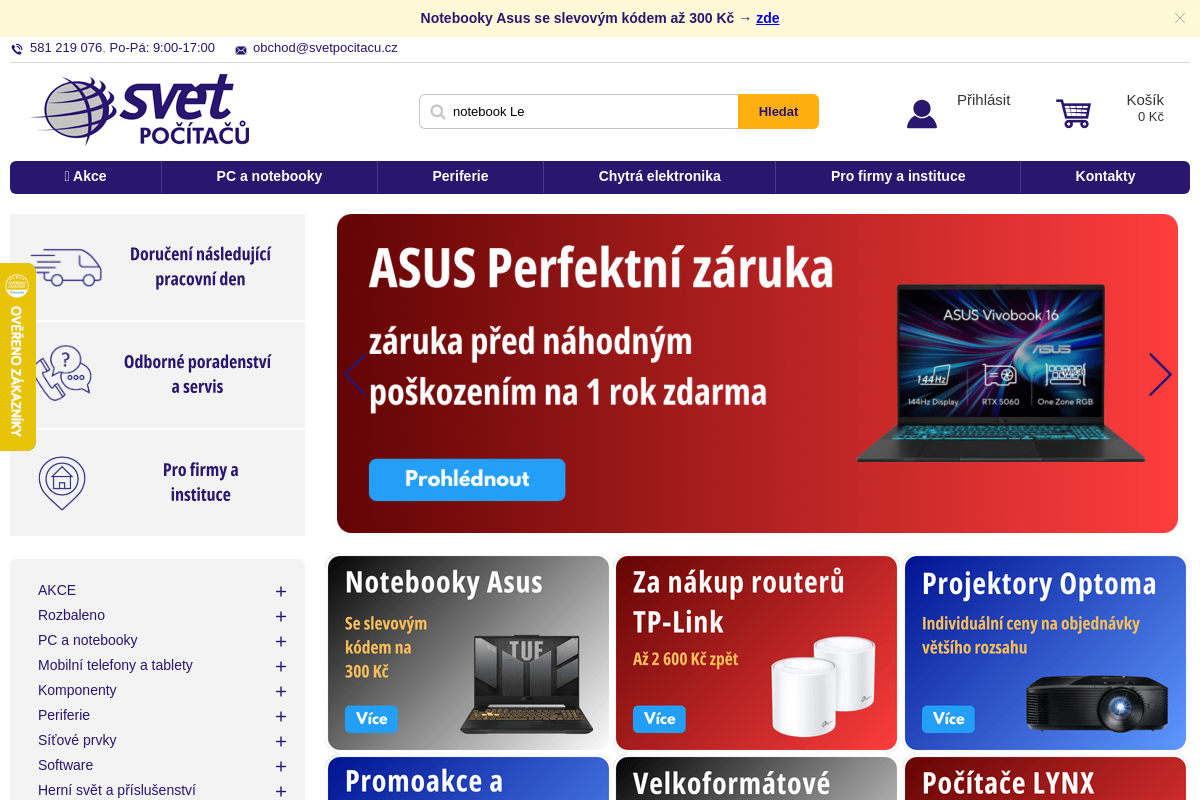
Task: Click the phone icon next to 581 219 076
Action: (17, 49)
